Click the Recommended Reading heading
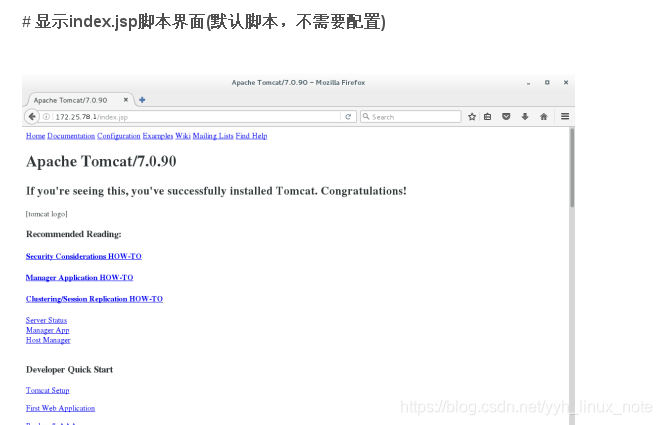The width and height of the screenshot is (662, 425). point(74,234)
